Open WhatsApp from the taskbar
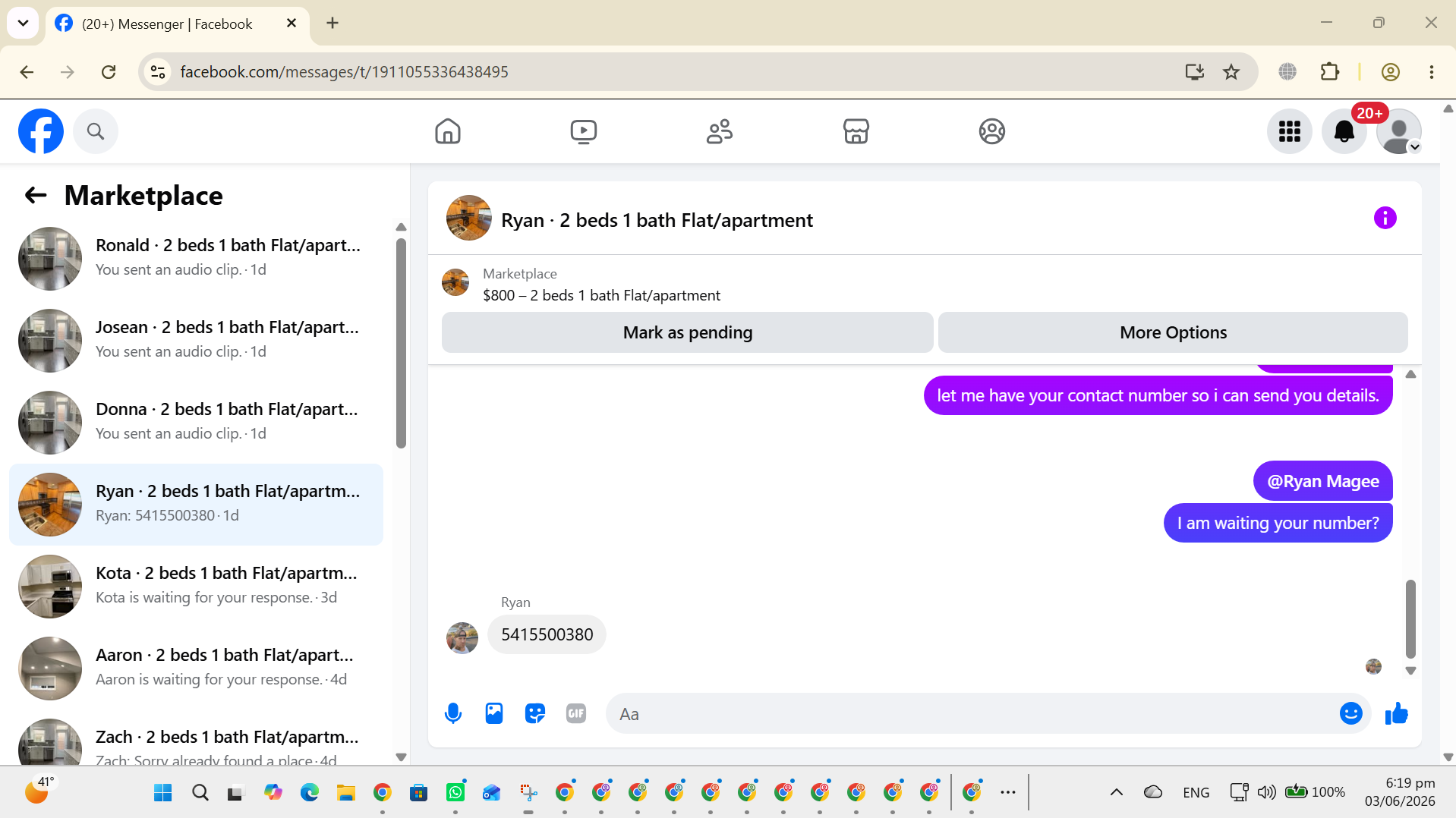The height and width of the screenshot is (818, 1456). 455,793
